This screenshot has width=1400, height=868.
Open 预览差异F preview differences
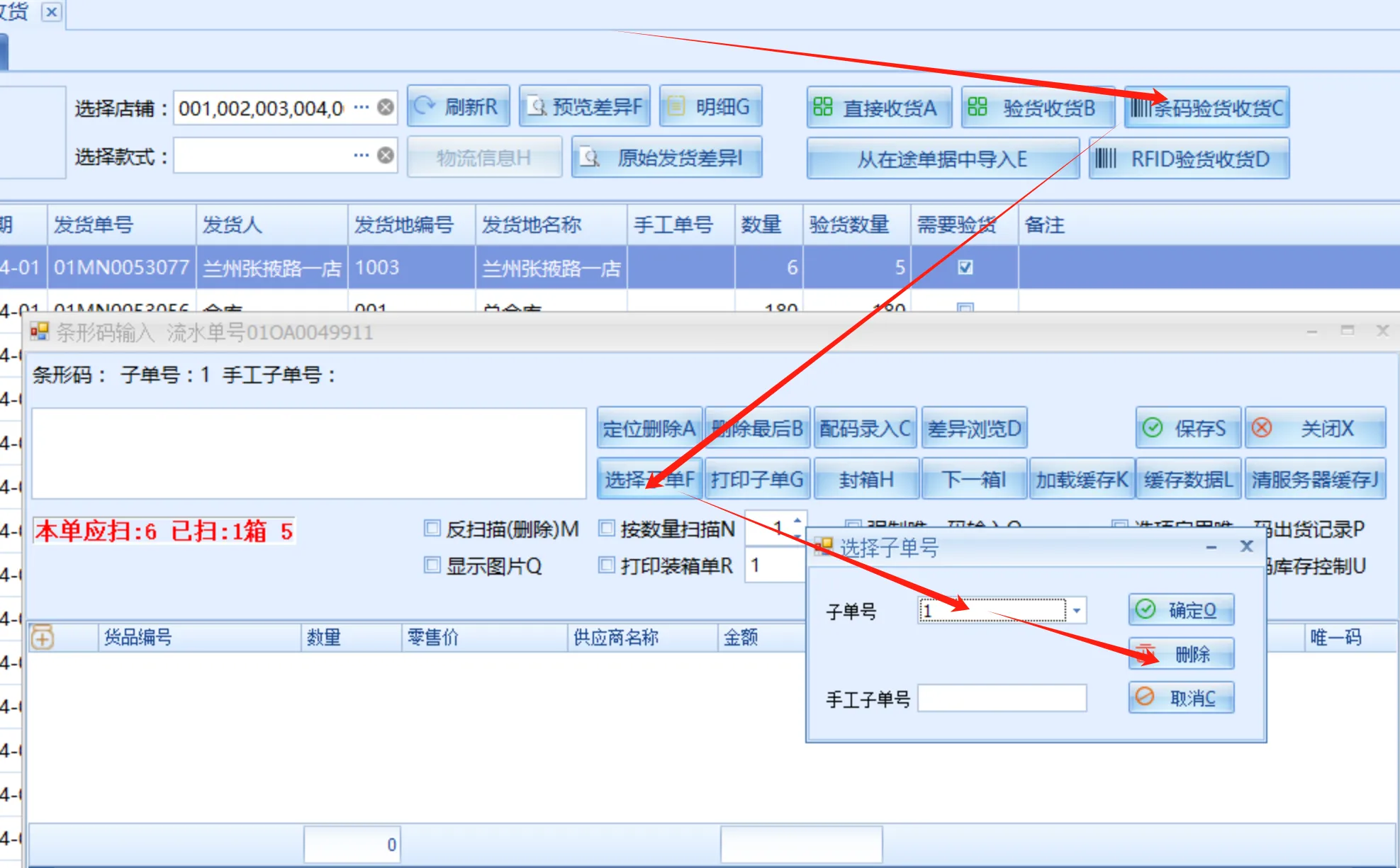585,107
